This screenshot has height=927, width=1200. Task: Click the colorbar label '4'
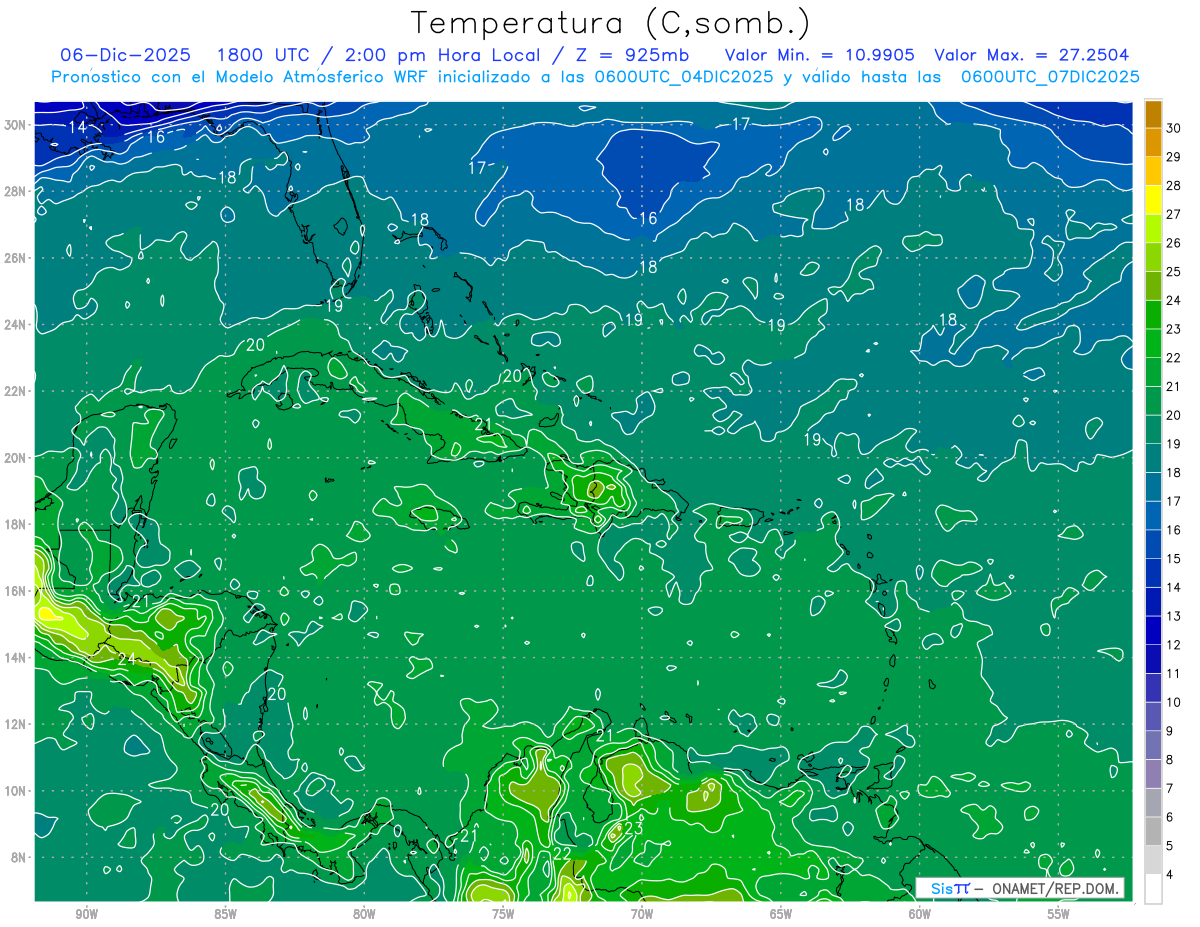[1171, 874]
